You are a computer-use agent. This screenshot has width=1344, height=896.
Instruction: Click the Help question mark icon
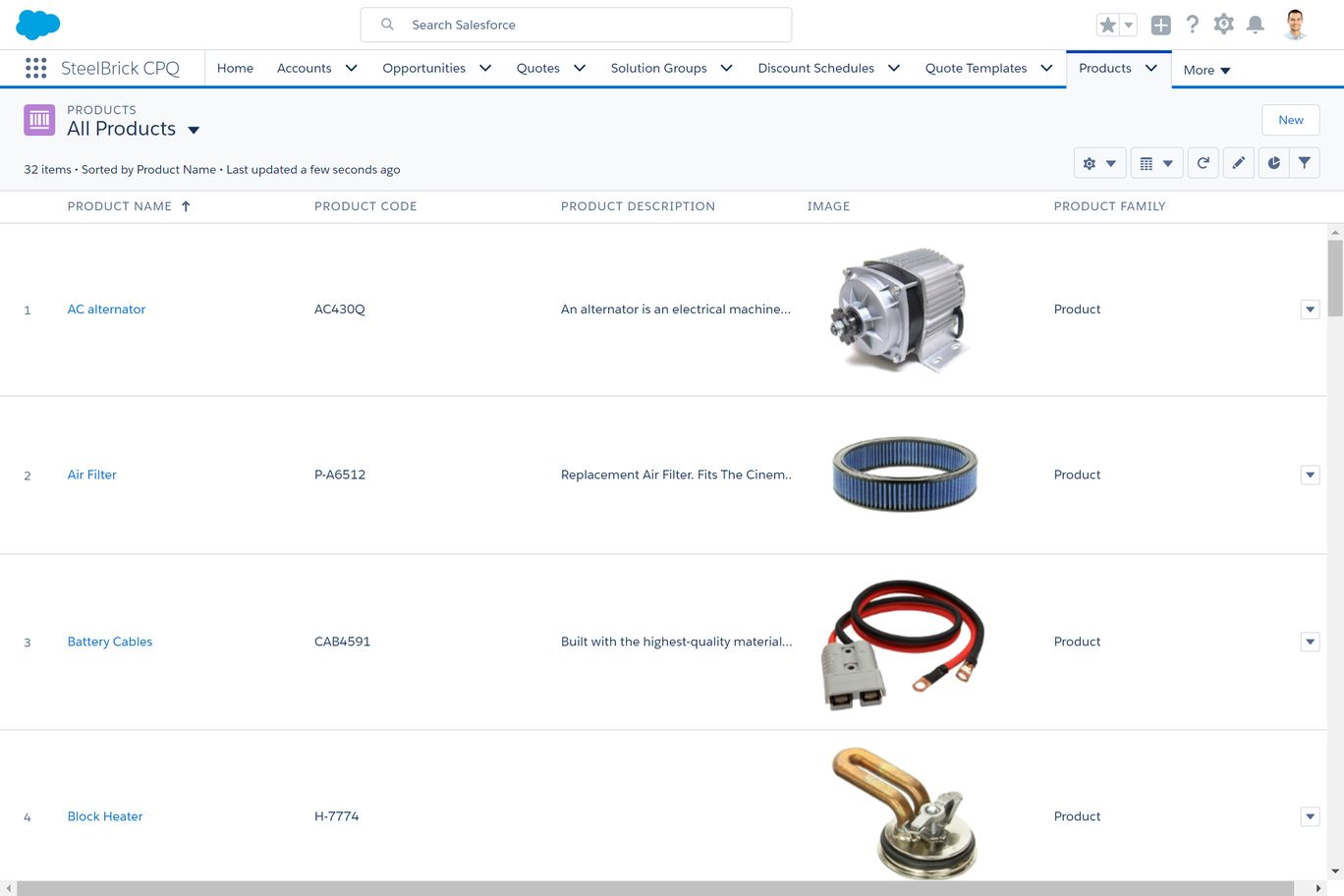pyautogui.click(x=1192, y=25)
